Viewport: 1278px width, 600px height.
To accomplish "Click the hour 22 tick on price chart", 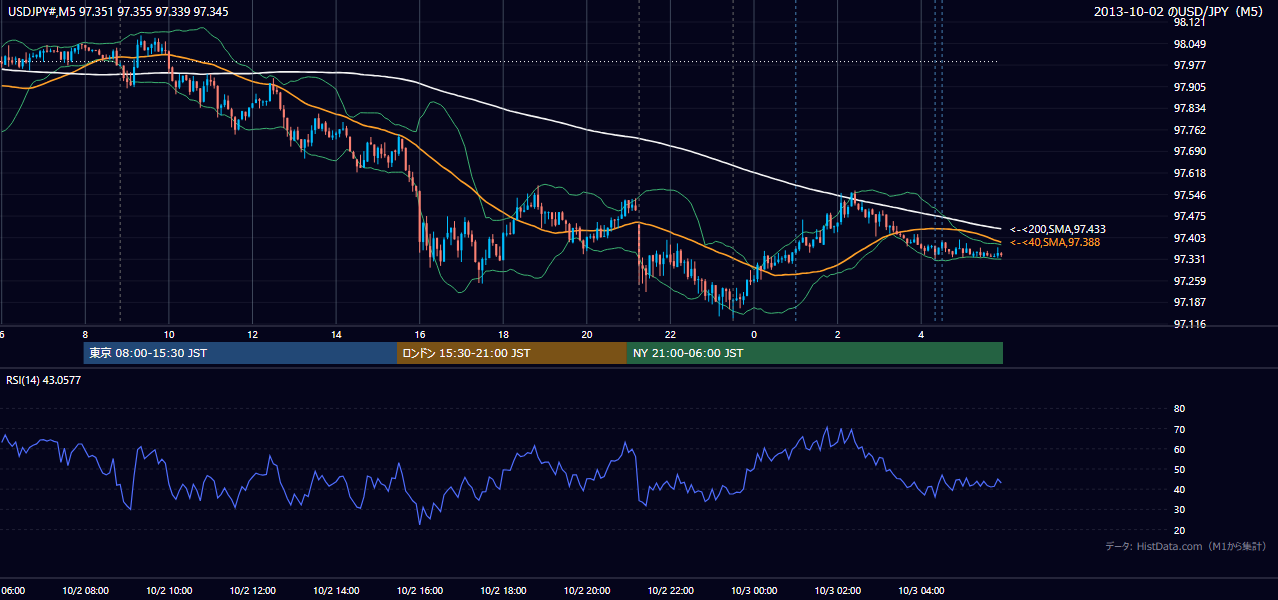I will [x=670, y=335].
